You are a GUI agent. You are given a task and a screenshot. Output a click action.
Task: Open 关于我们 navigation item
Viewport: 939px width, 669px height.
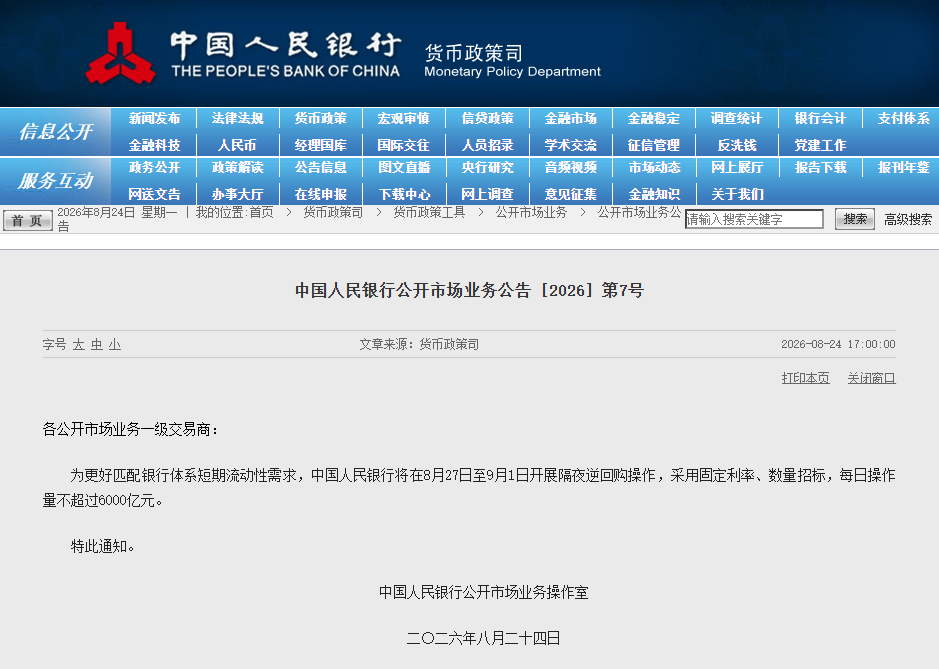pyautogui.click(x=737, y=194)
